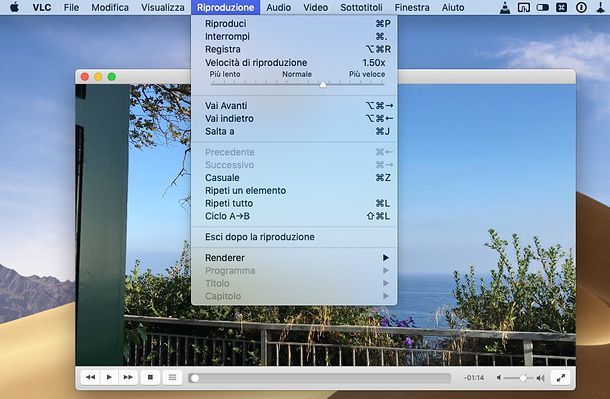Click the loud speaker icon for maximum volume
The height and width of the screenshot is (399, 610).
coord(540,378)
